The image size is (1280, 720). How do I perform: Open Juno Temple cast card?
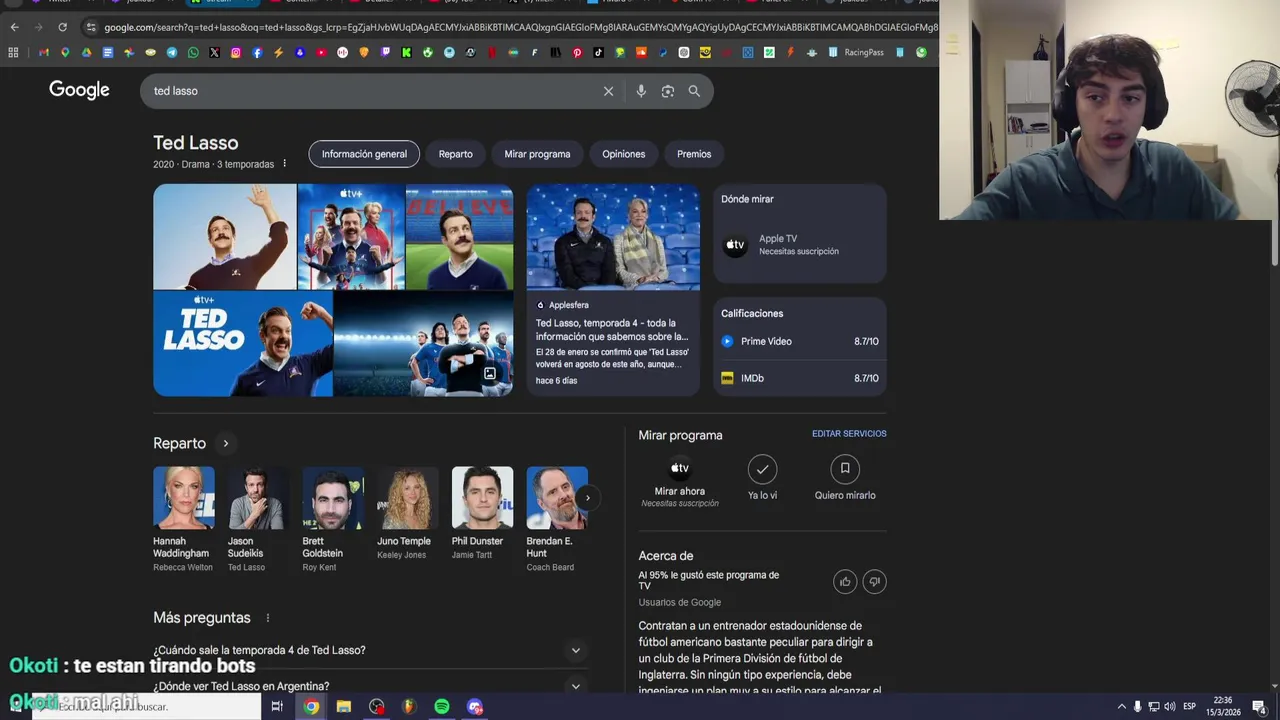(407, 514)
